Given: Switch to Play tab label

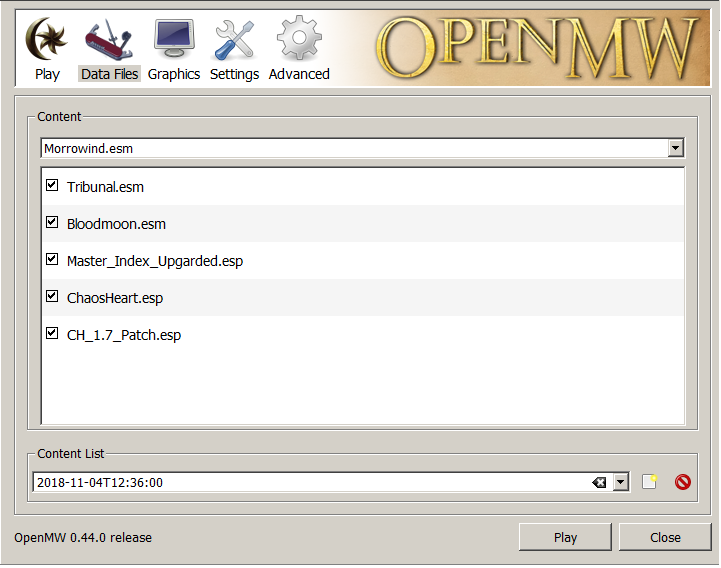Looking at the screenshot, I should pos(47,74).
